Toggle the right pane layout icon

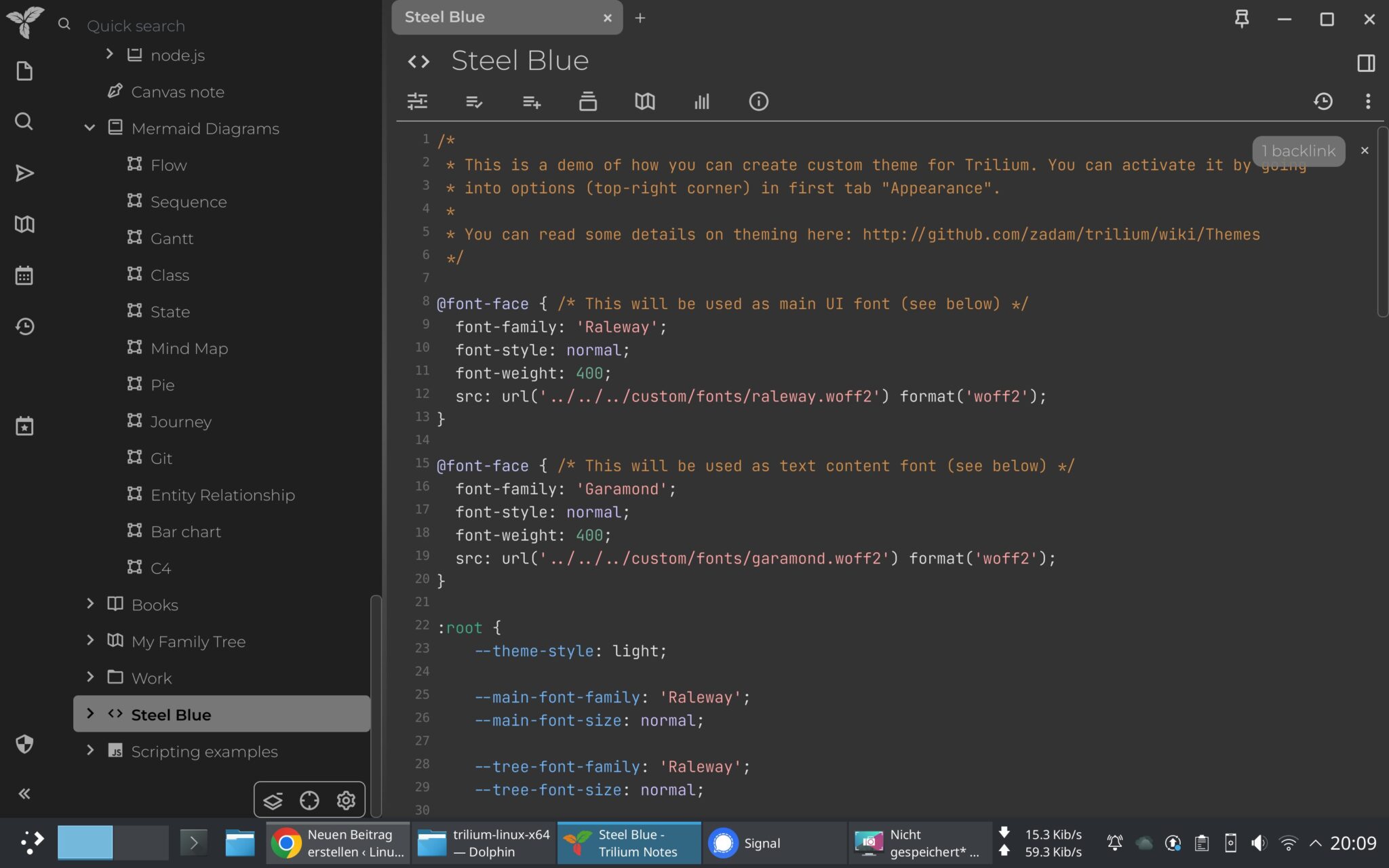point(1366,63)
